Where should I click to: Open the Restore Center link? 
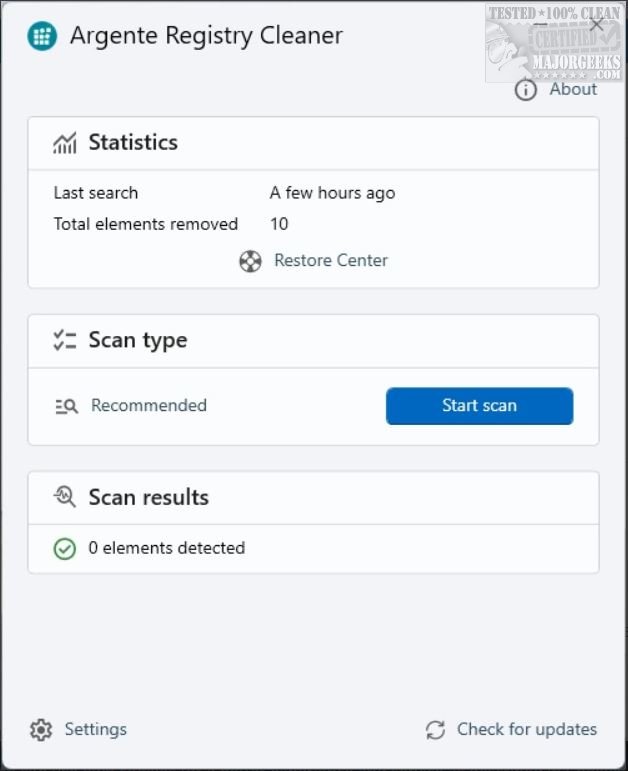click(x=331, y=261)
